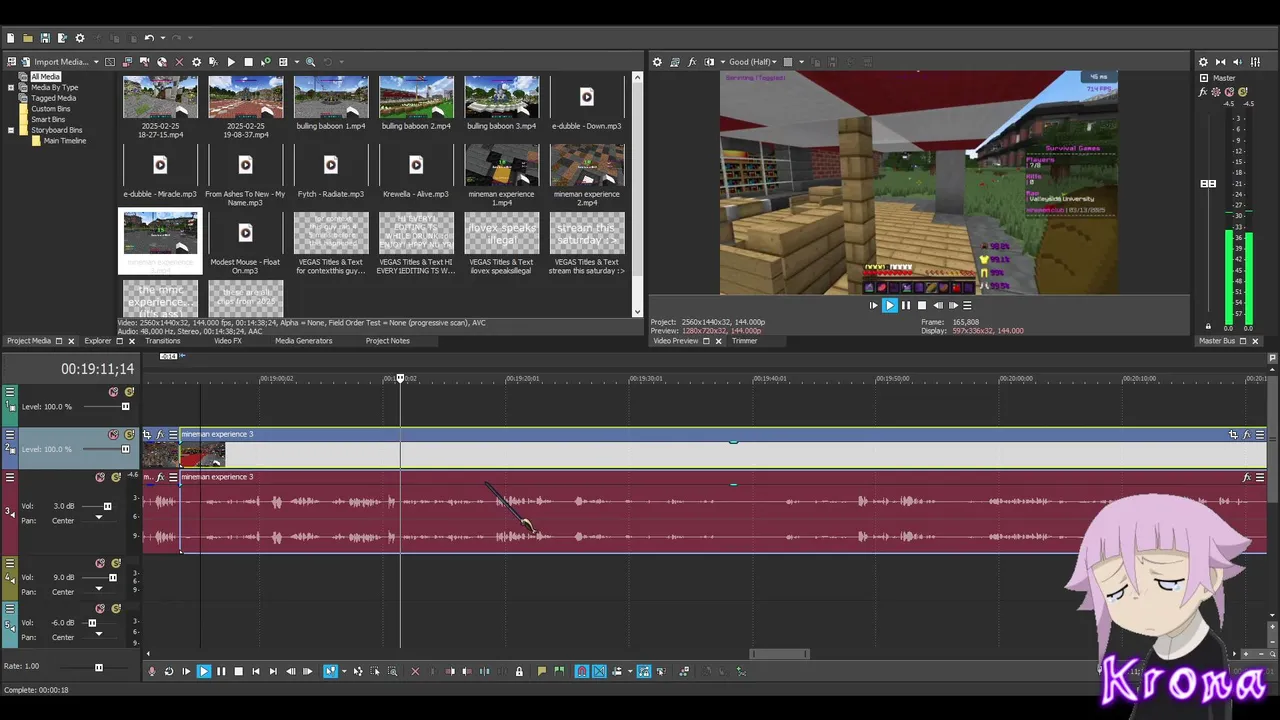
Task: Open Project Media Views dropdown arrow
Action: click(295, 62)
